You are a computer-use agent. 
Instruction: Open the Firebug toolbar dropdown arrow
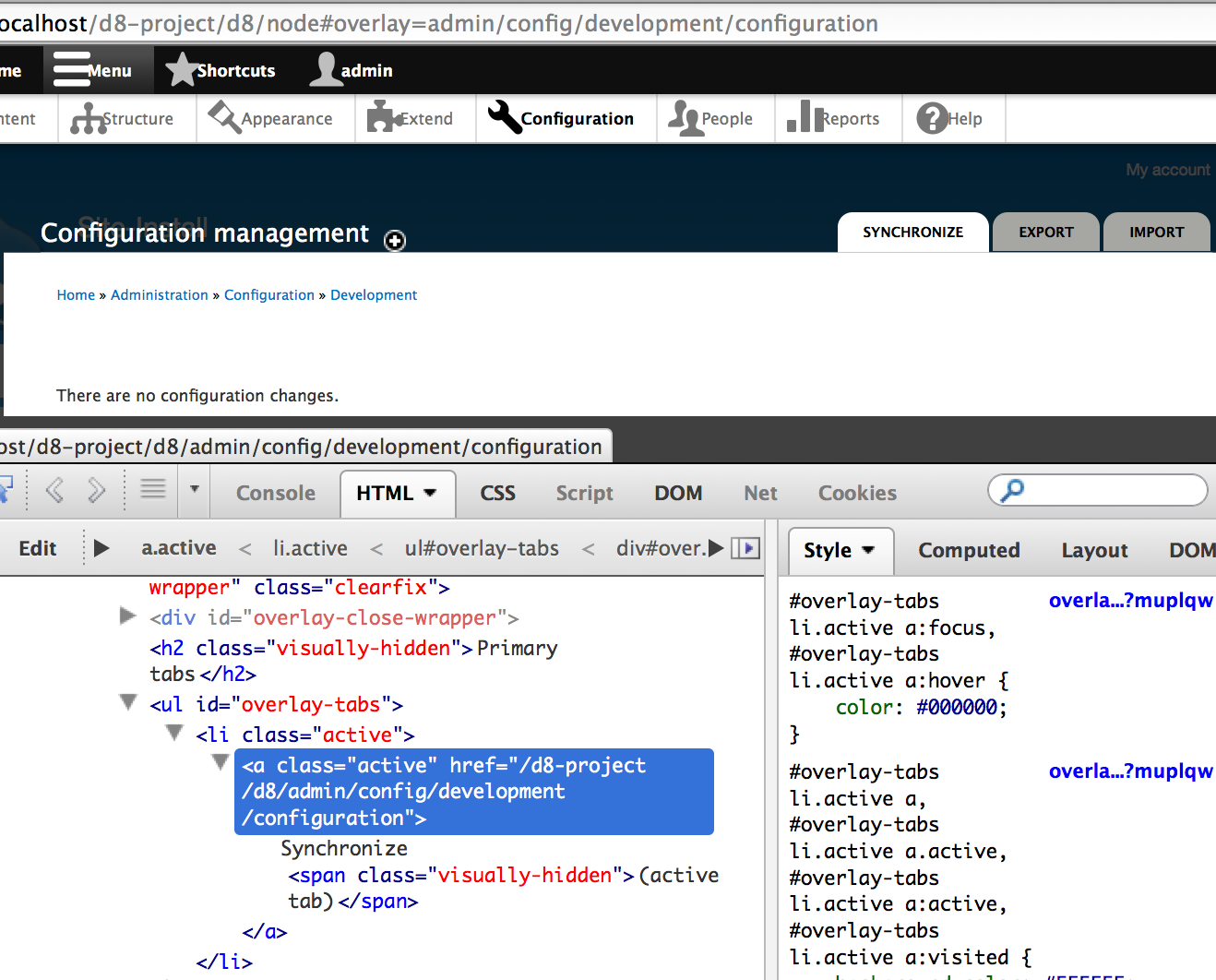pos(194,489)
